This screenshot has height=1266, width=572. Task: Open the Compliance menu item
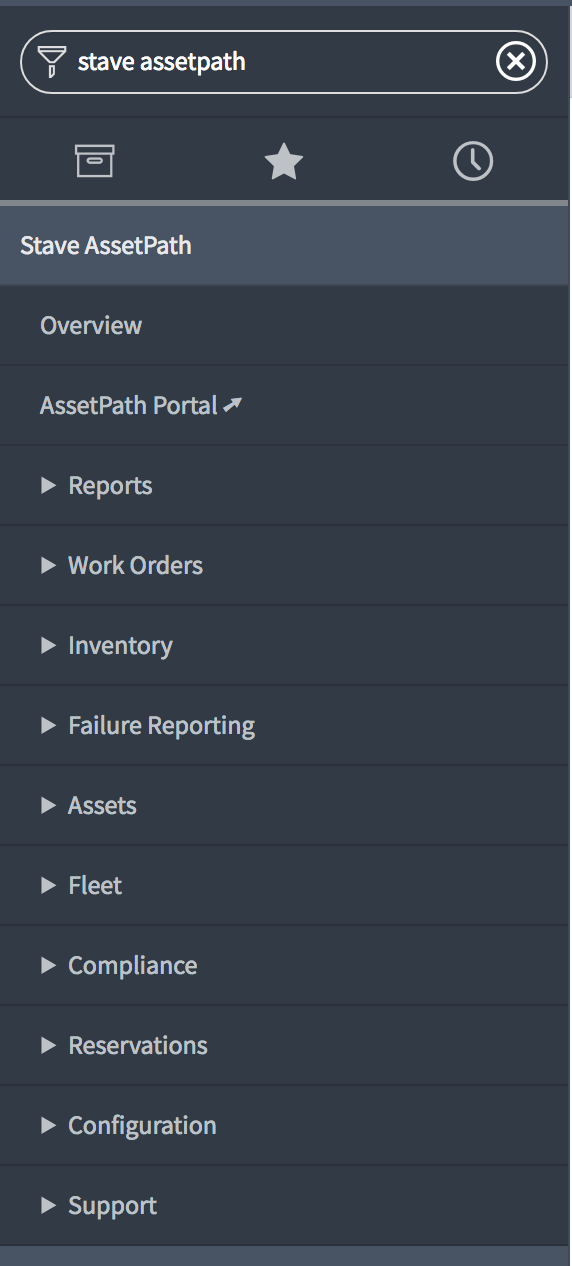284,965
